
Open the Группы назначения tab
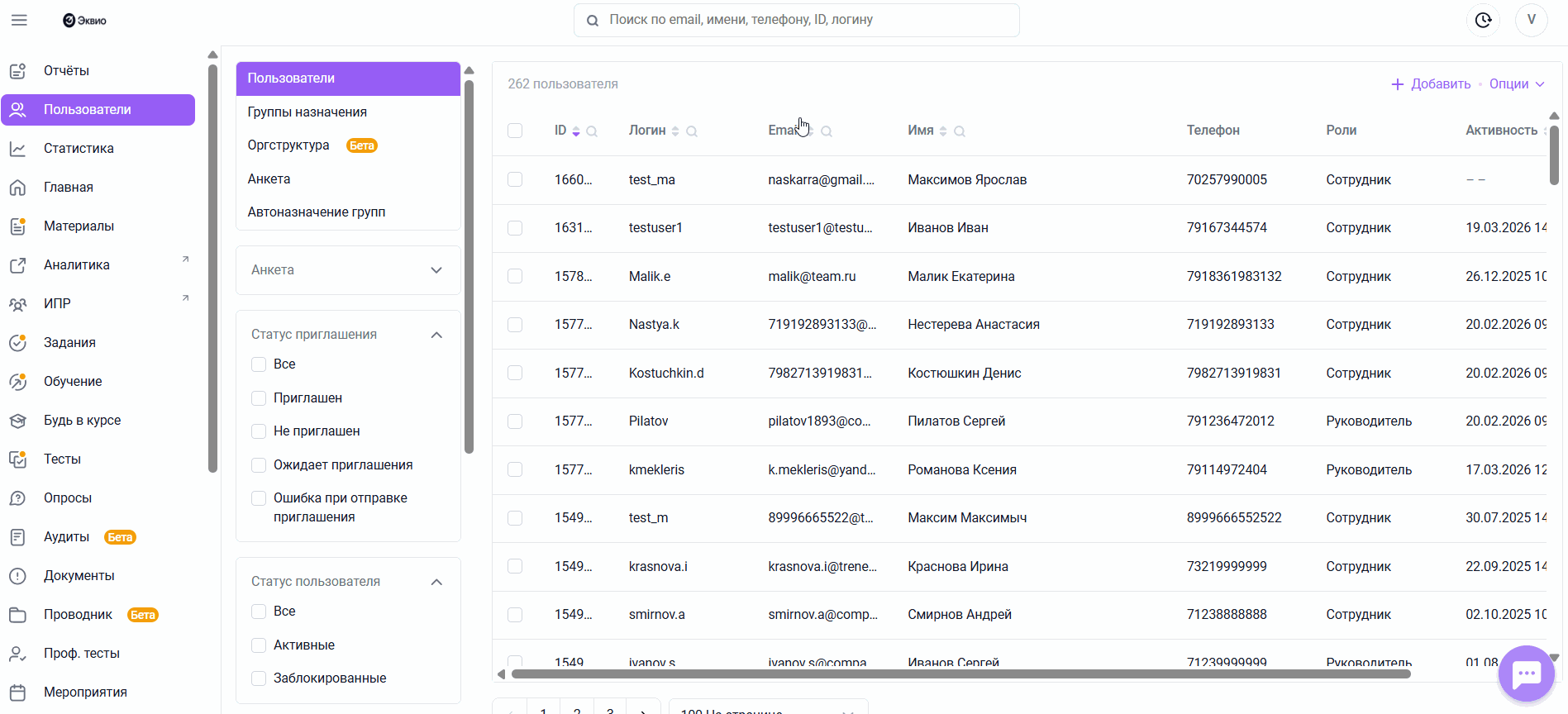click(348, 112)
